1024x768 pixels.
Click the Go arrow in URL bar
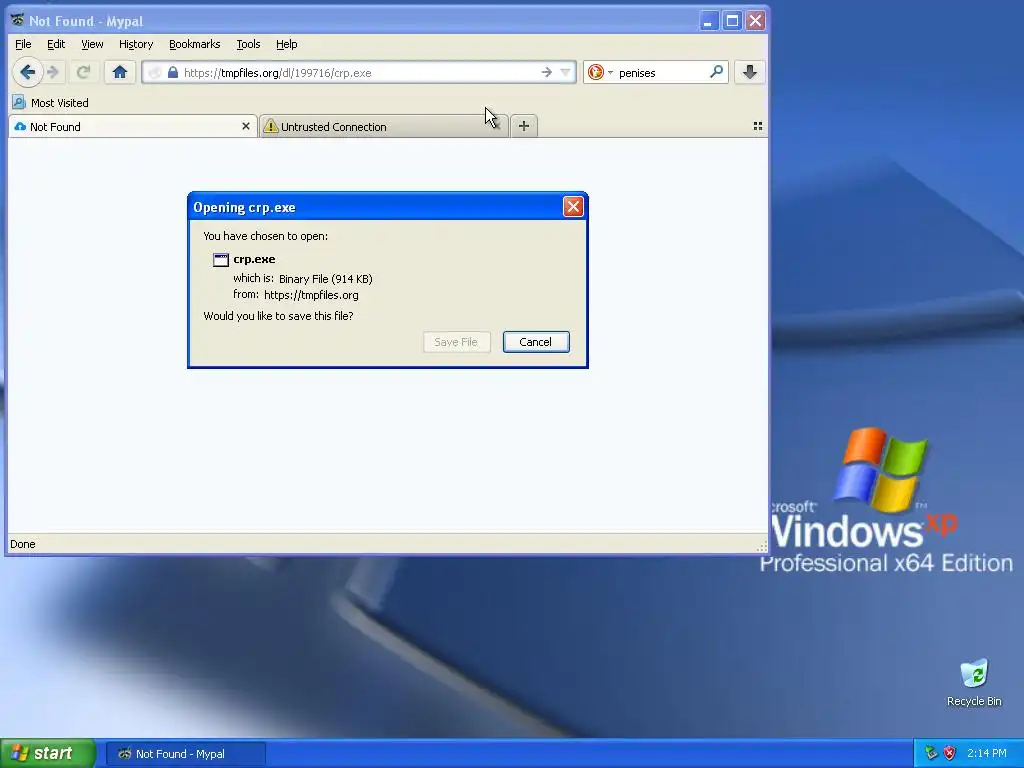pyautogui.click(x=547, y=72)
